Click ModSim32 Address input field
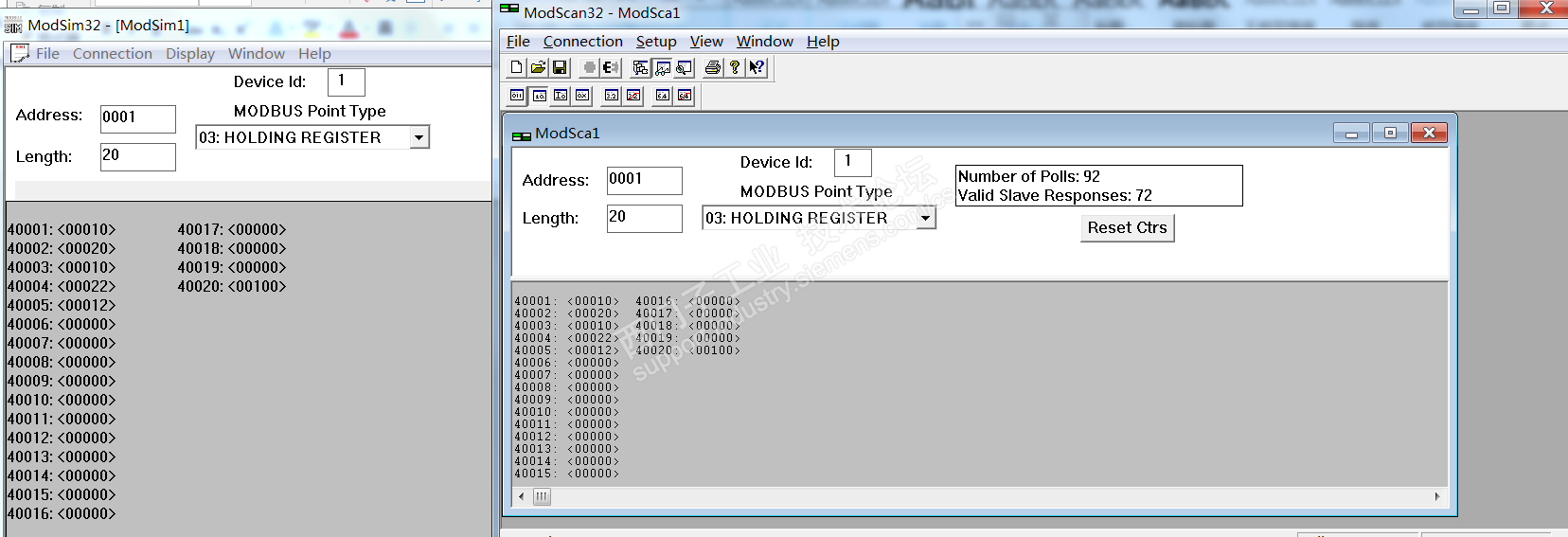This screenshot has height=537, width=1568. [x=138, y=118]
